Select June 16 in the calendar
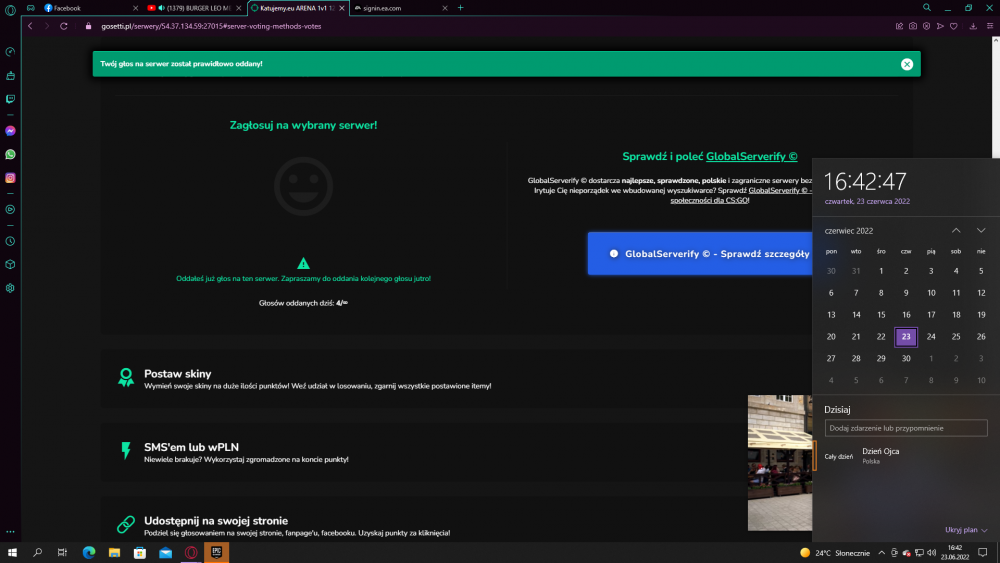The image size is (1000, 563). 906,315
